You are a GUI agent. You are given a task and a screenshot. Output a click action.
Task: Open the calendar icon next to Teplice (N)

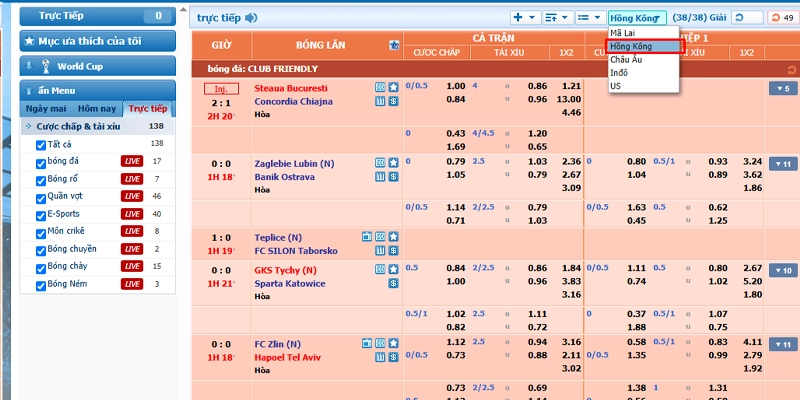point(367,237)
